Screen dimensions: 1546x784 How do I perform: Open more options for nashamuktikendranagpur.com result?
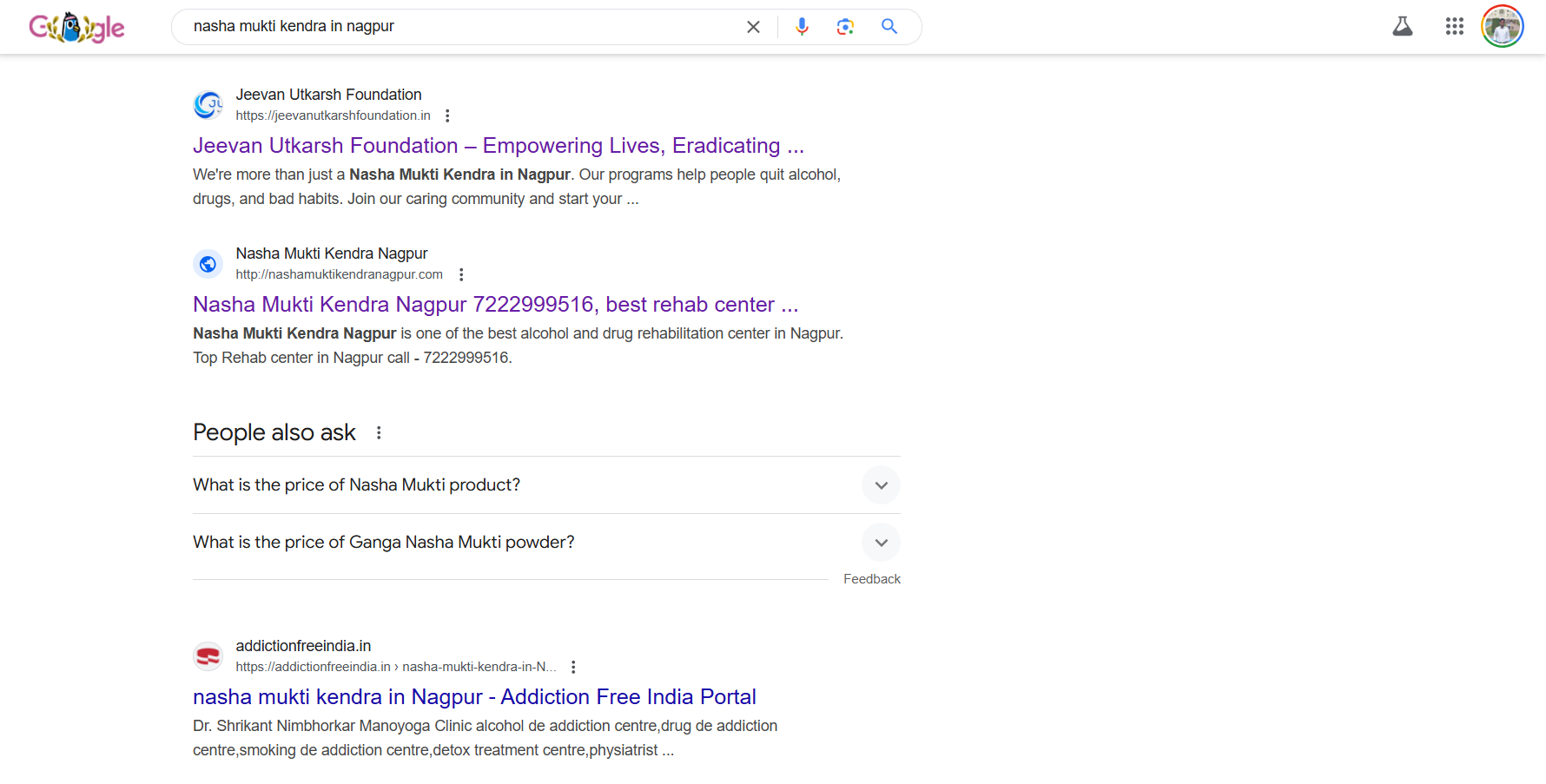(461, 274)
